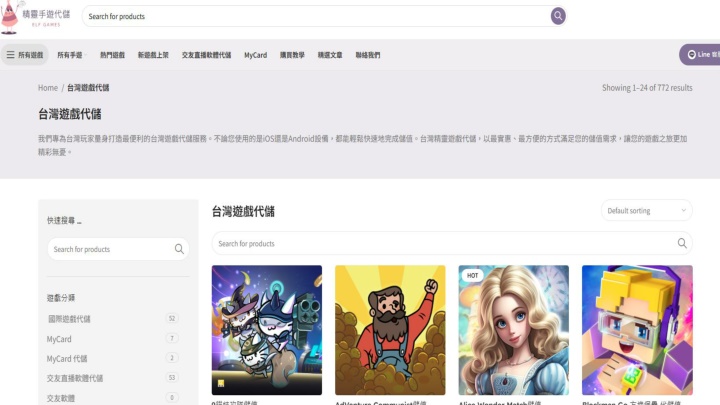Image resolution: width=720 pixels, height=405 pixels.
Task: Click the Showing 1–24 of 772 results text
Action: [x=647, y=88]
